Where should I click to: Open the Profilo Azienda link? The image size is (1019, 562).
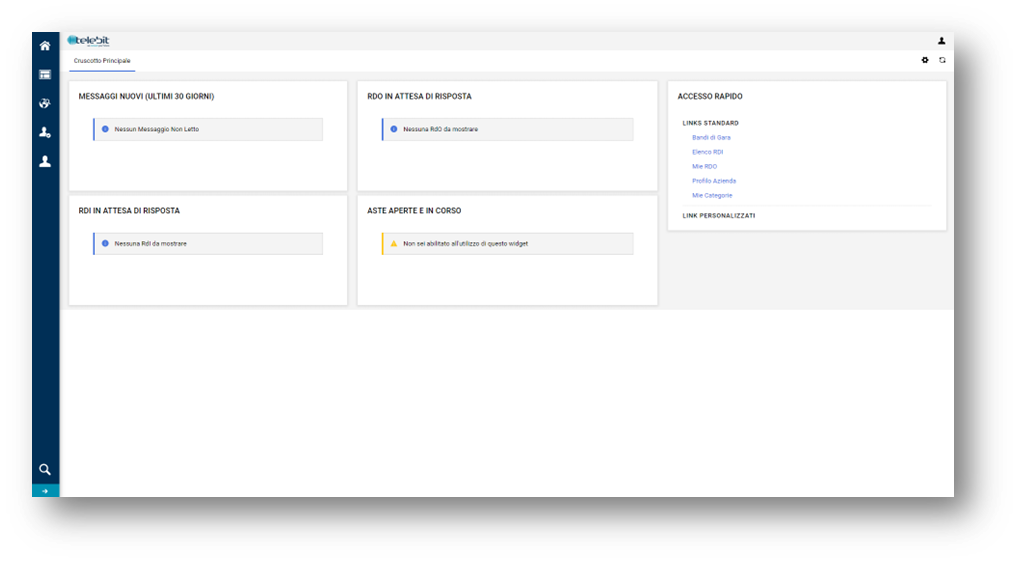click(714, 181)
